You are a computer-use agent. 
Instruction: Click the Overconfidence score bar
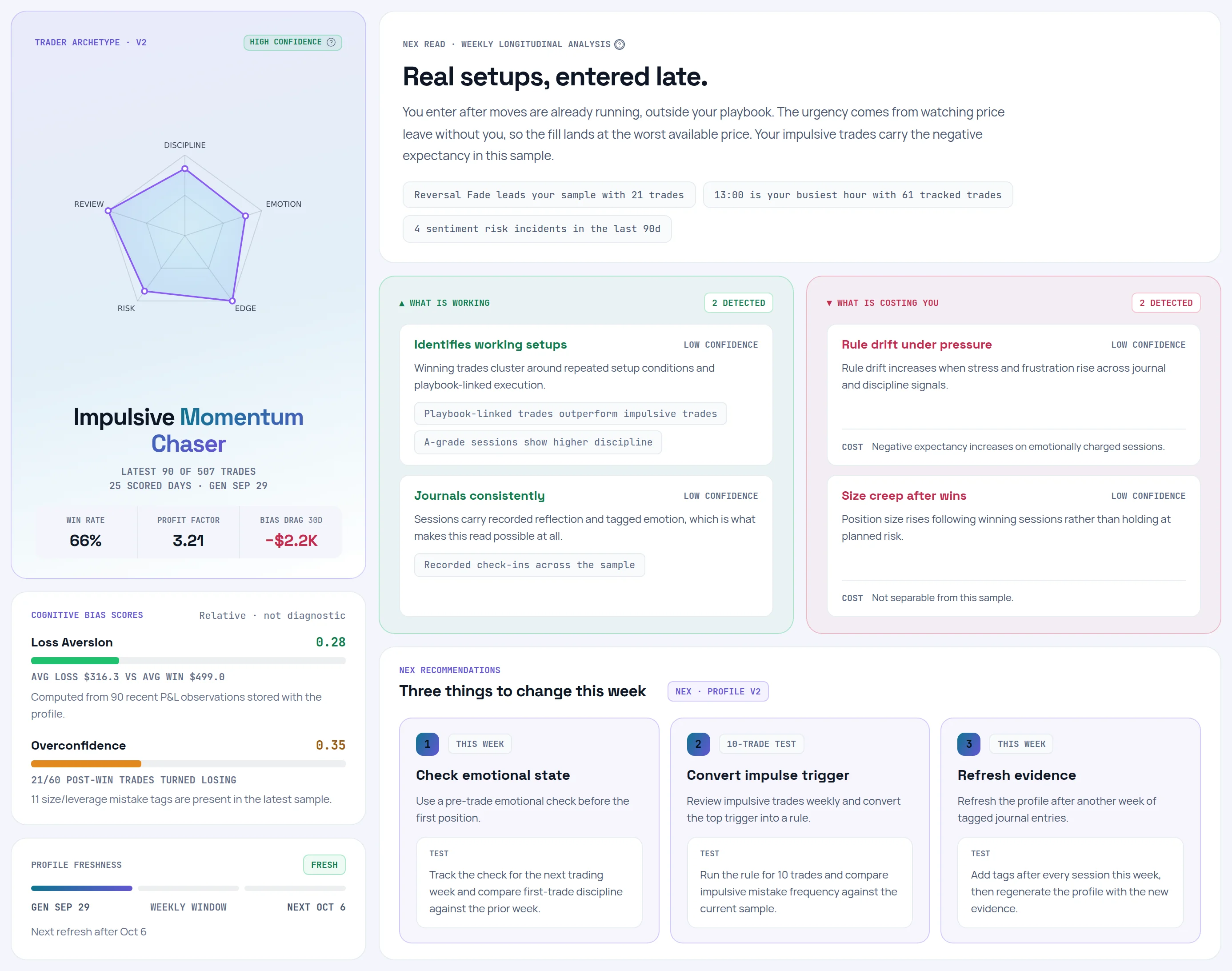tap(188, 763)
